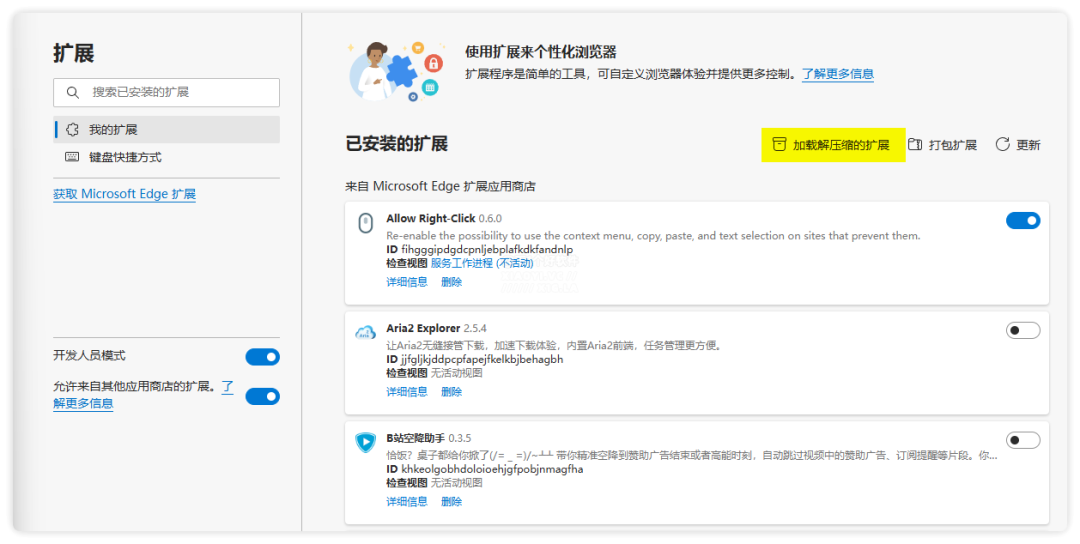Click the Aria2 Explorer cloud icon
Image resolution: width=1080 pixels, height=544 pixels.
tap(366, 333)
